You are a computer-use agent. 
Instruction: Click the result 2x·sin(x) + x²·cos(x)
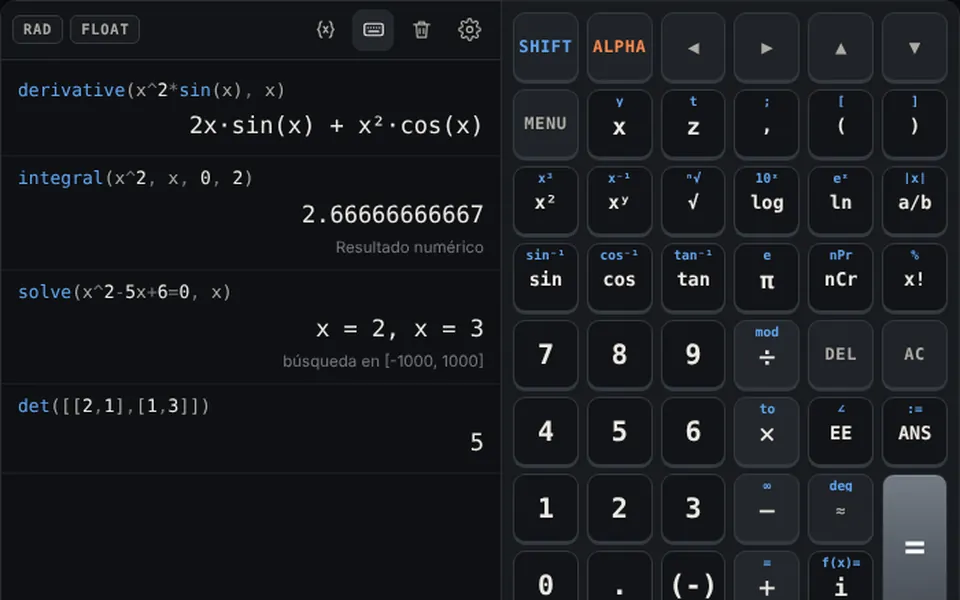point(336,126)
